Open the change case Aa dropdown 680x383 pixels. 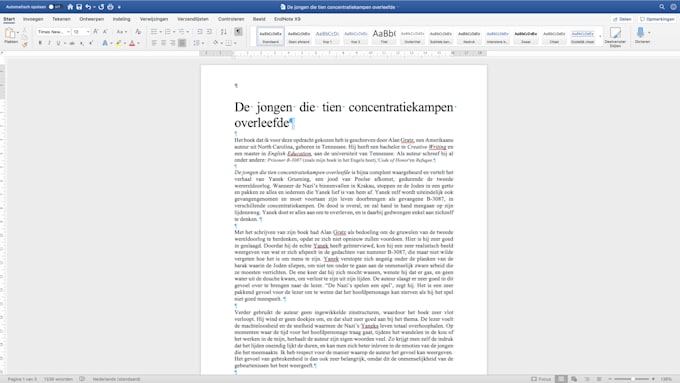tap(121, 32)
